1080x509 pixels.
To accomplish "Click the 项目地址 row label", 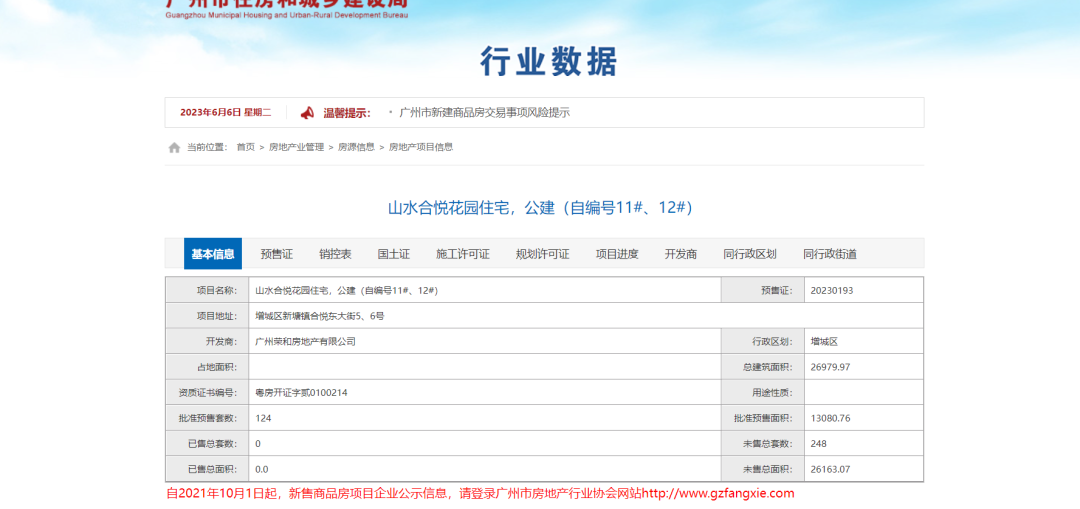I will pos(207,316).
